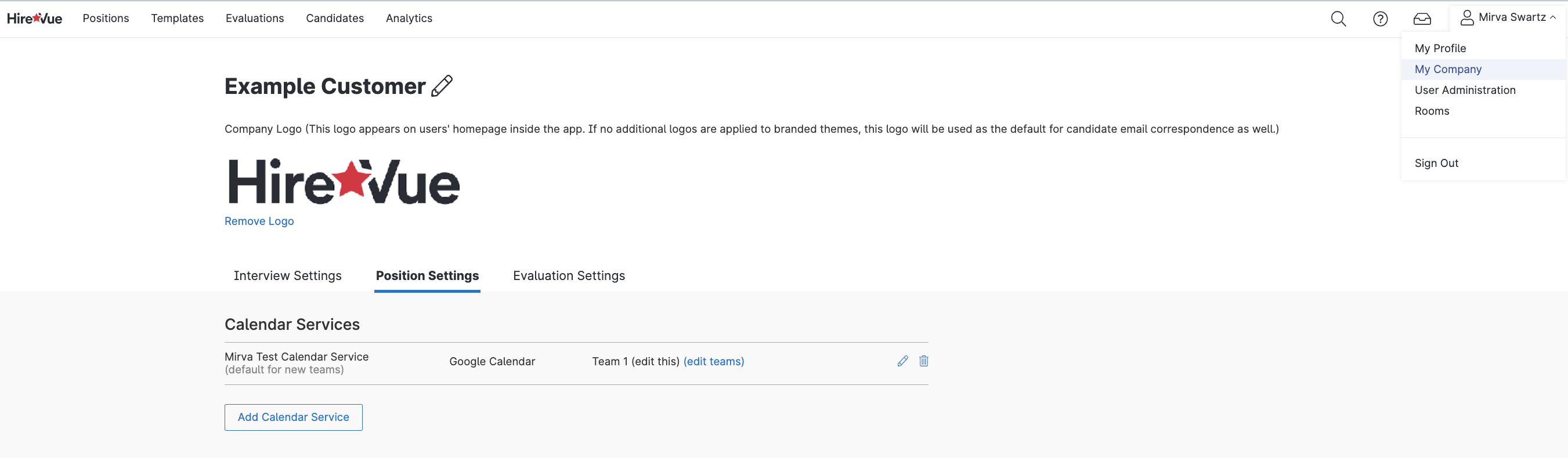
Task: Open the Templates menu
Action: coord(177,18)
